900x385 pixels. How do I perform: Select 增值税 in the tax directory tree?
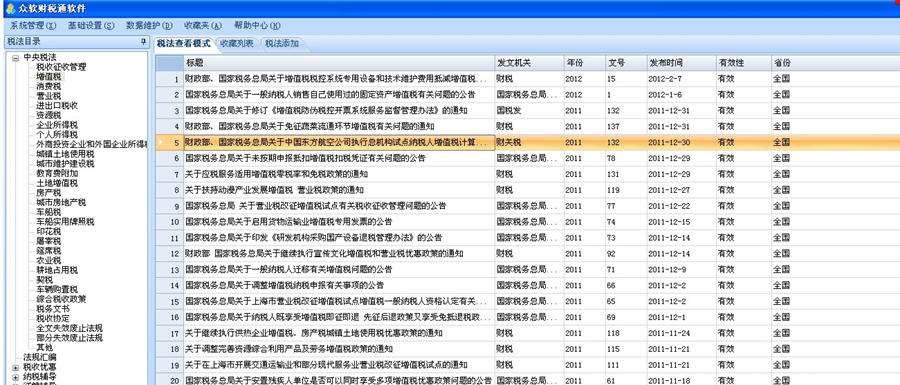tap(49, 77)
